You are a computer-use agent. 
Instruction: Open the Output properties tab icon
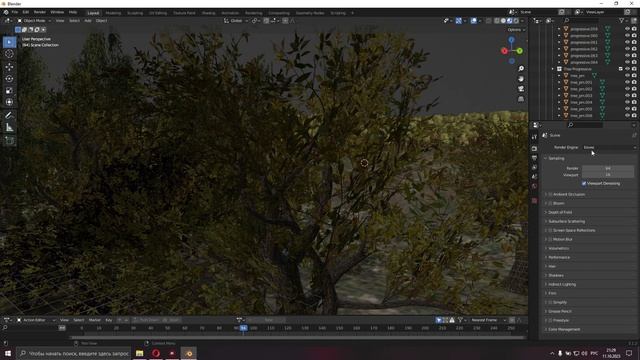pos(534,158)
